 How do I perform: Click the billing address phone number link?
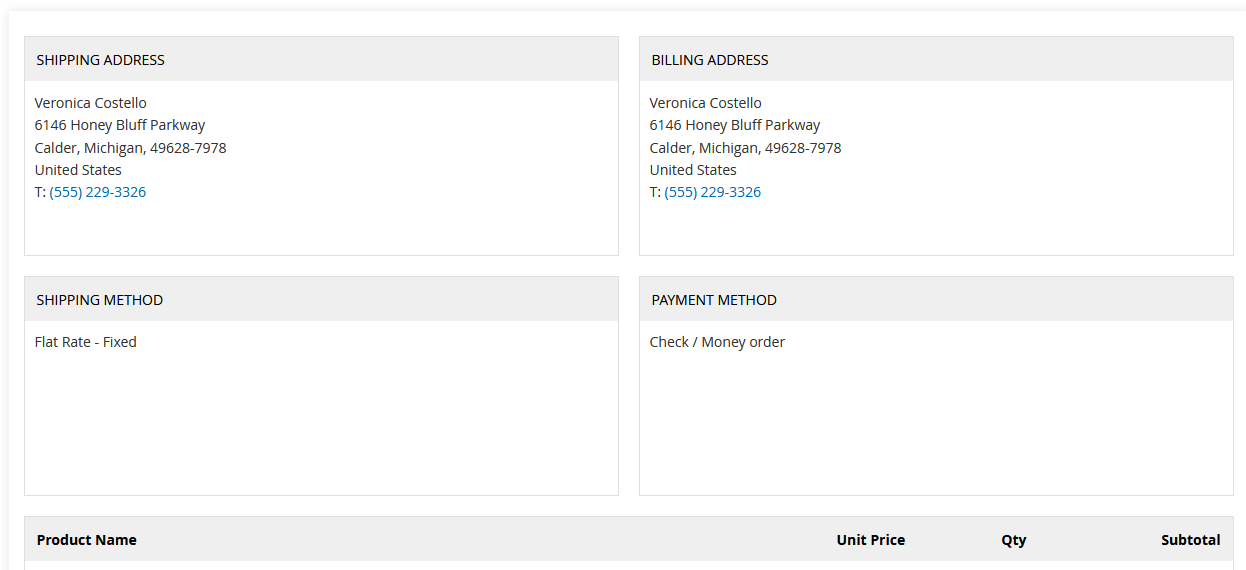click(712, 192)
